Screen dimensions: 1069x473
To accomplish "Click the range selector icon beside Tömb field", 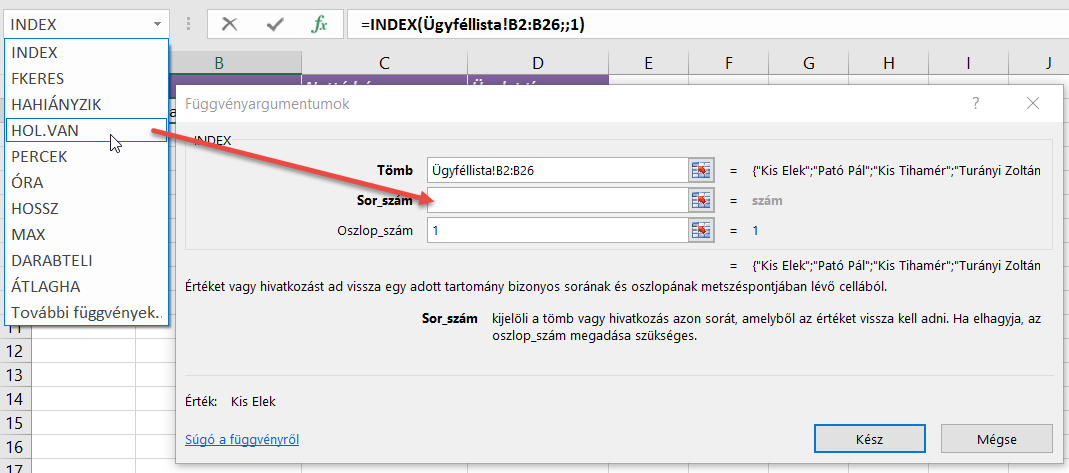I will click(x=702, y=170).
